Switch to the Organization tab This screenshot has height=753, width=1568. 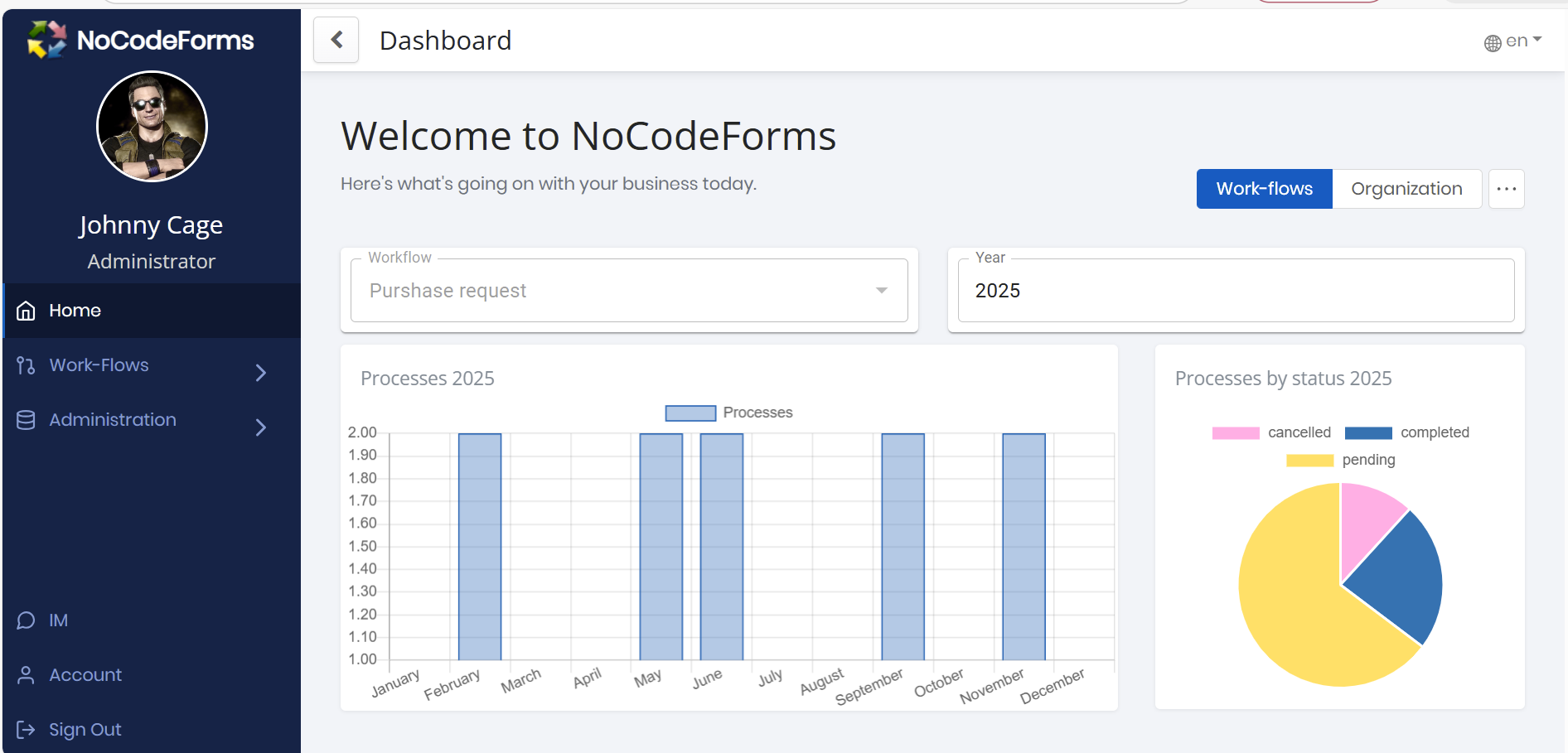coord(1406,189)
